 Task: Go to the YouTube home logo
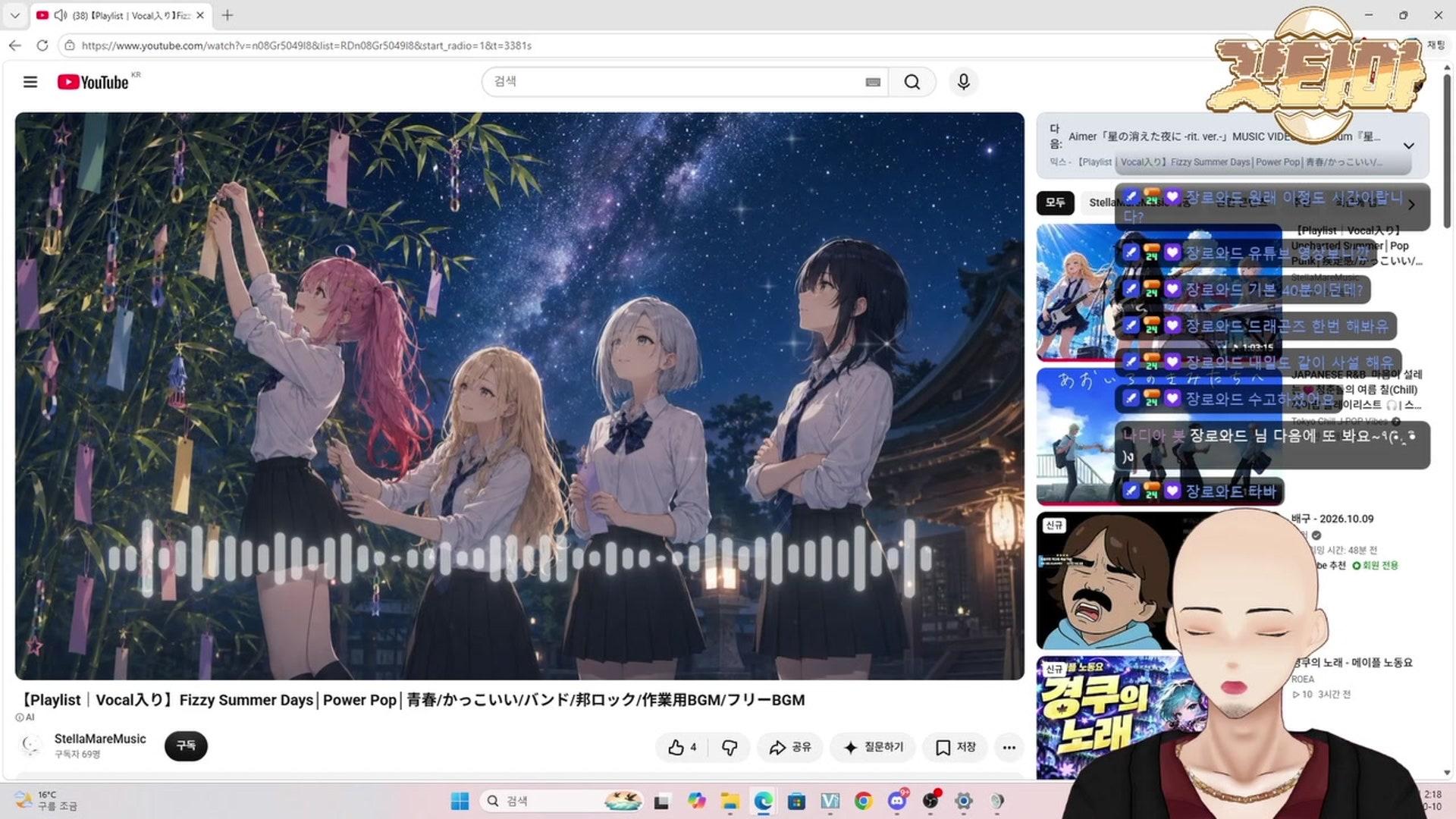[x=93, y=82]
